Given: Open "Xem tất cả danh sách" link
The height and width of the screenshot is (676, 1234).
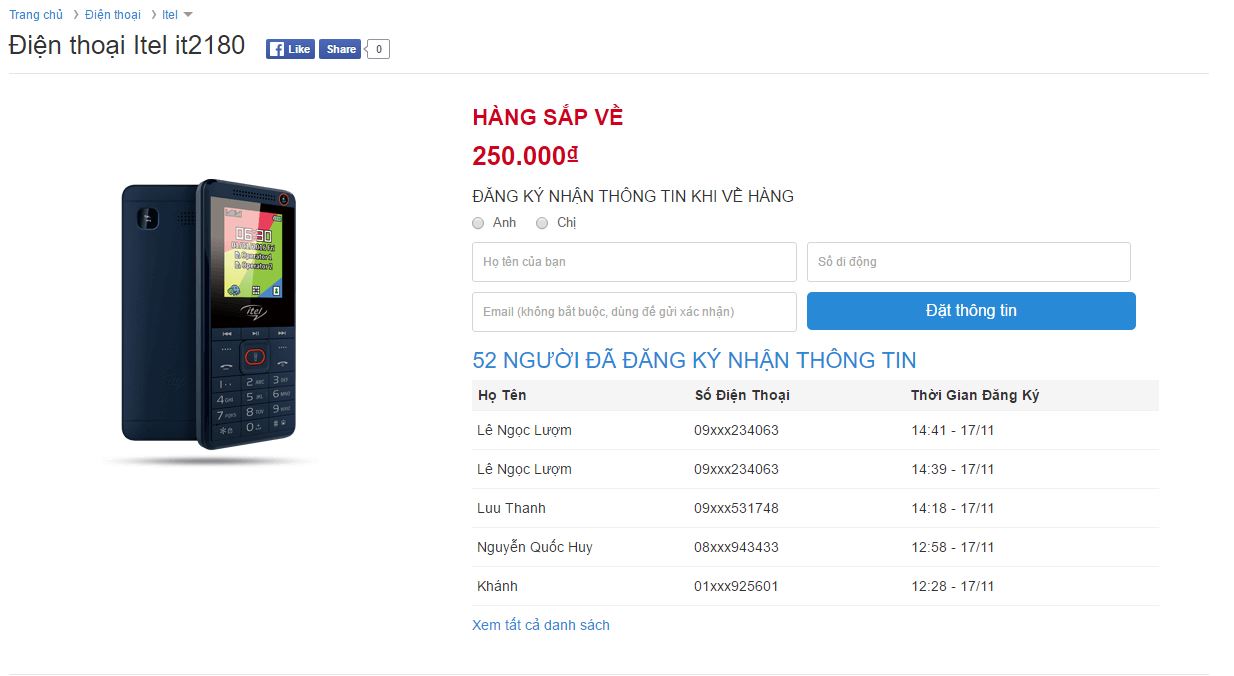Looking at the screenshot, I should tap(541, 624).
